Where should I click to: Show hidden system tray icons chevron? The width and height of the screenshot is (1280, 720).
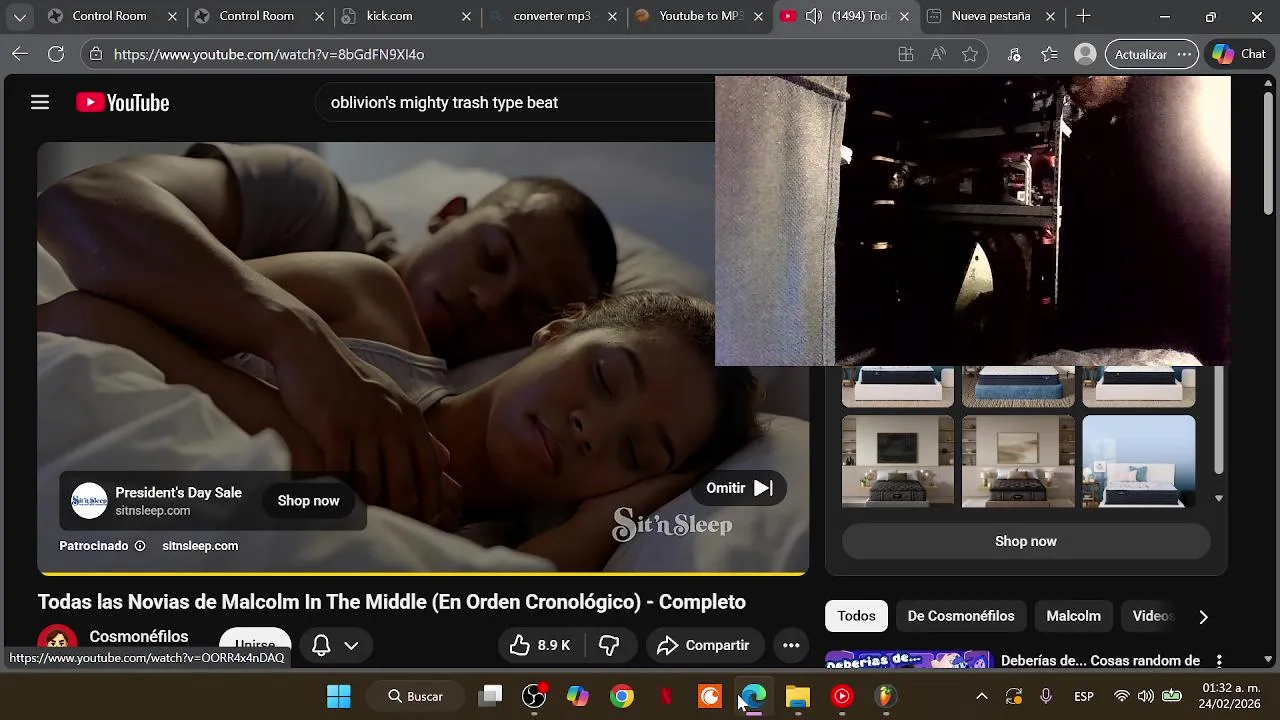982,696
